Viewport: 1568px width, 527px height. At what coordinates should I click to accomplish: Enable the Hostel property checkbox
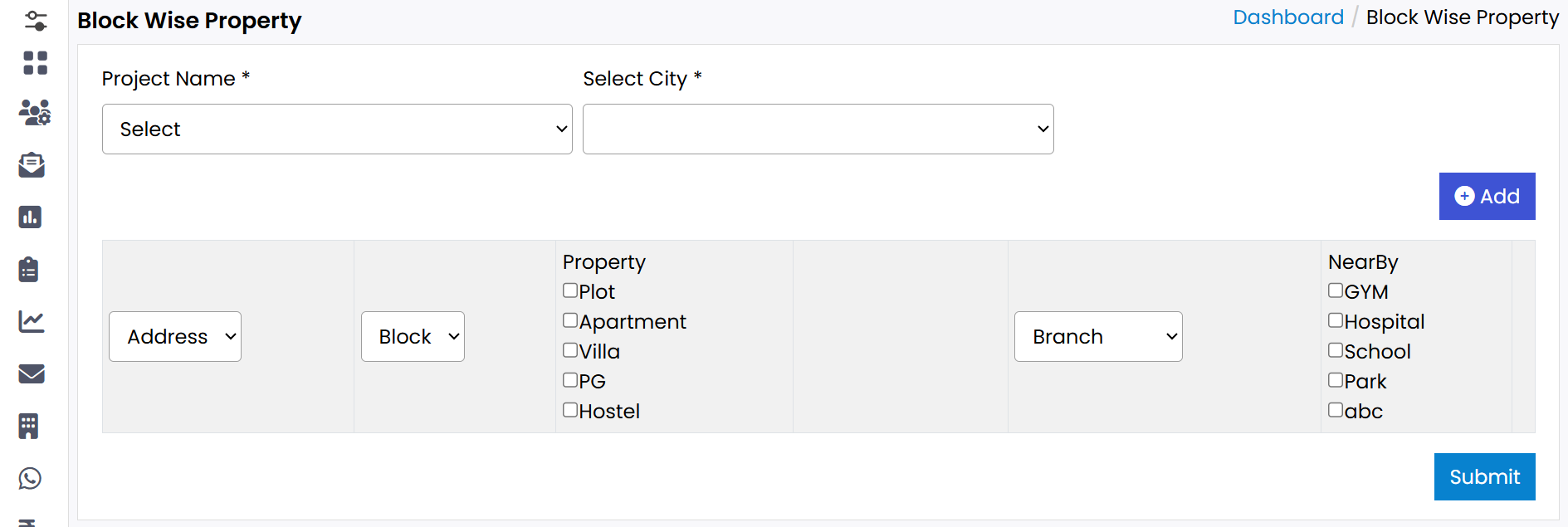(569, 409)
